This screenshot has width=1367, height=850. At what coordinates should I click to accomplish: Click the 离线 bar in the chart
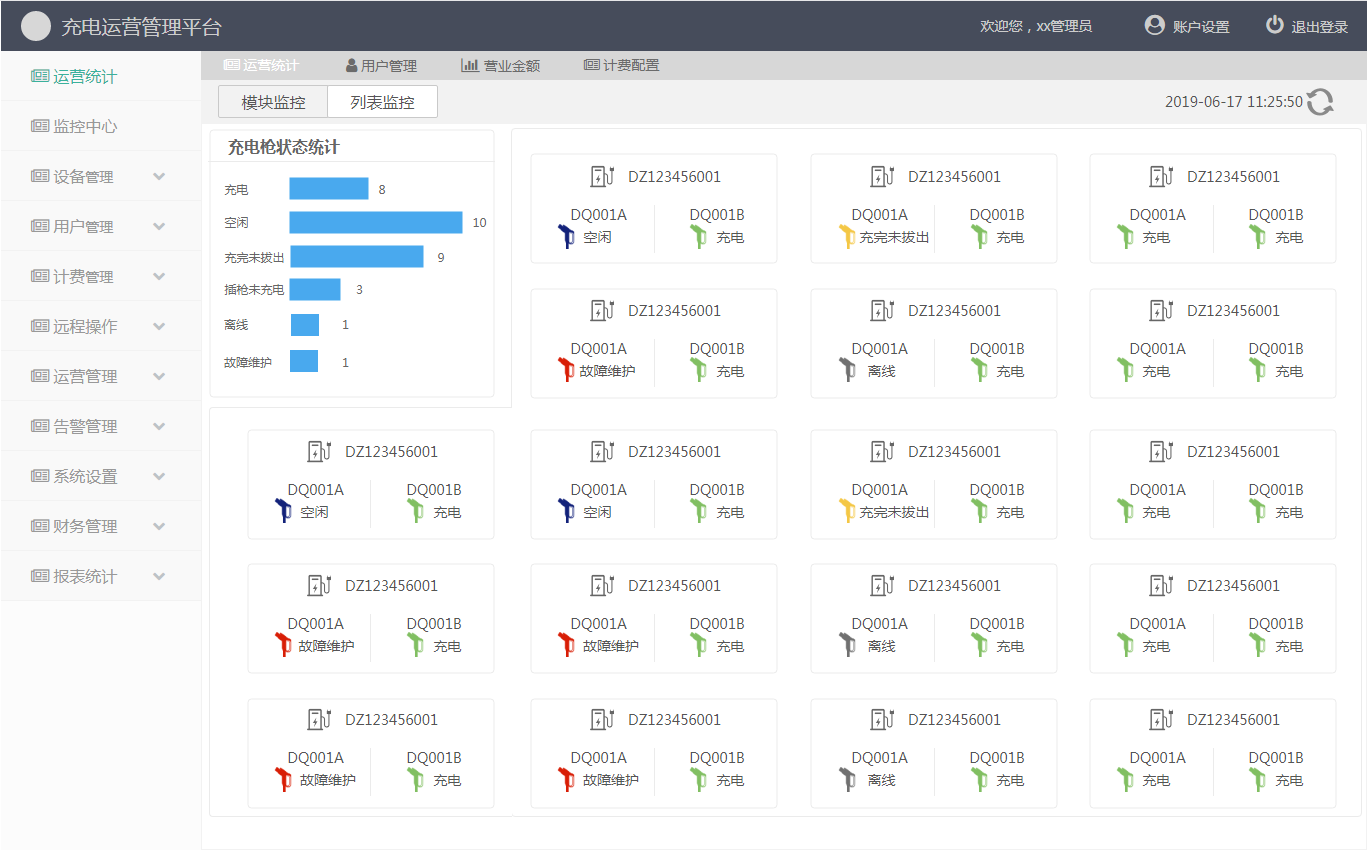305,325
